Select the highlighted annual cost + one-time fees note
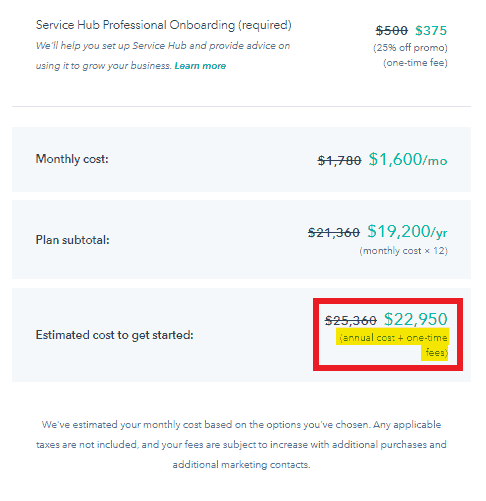This screenshot has height=501, width=486. pyautogui.click(x=393, y=345)
